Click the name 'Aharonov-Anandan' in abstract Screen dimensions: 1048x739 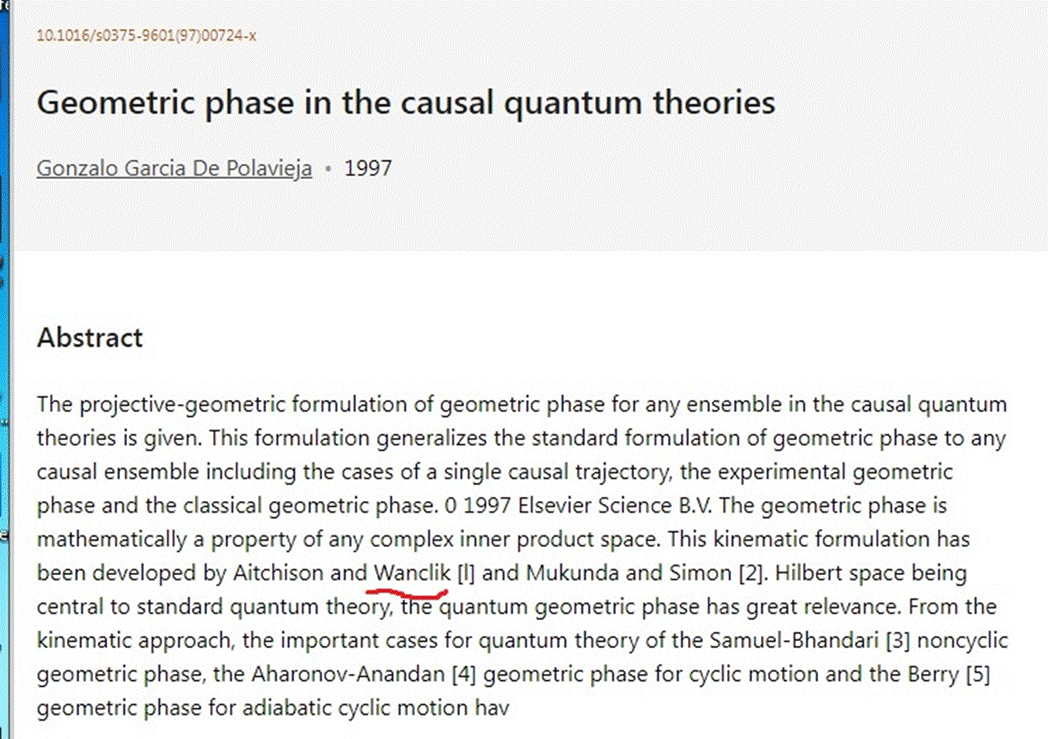pos(348,674)
